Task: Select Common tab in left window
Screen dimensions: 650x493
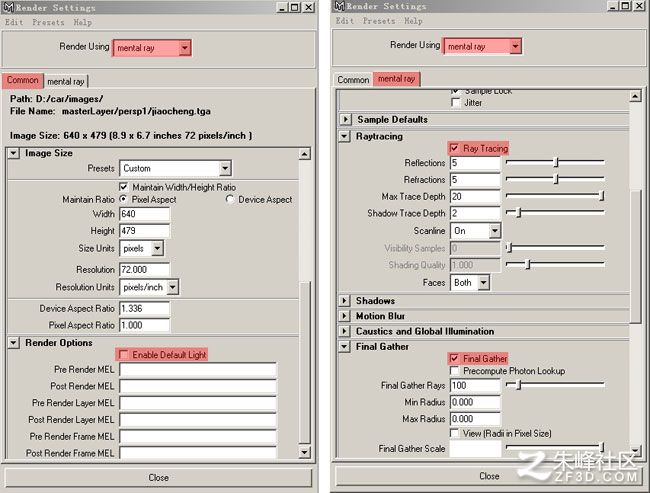Action: [22, 80]
